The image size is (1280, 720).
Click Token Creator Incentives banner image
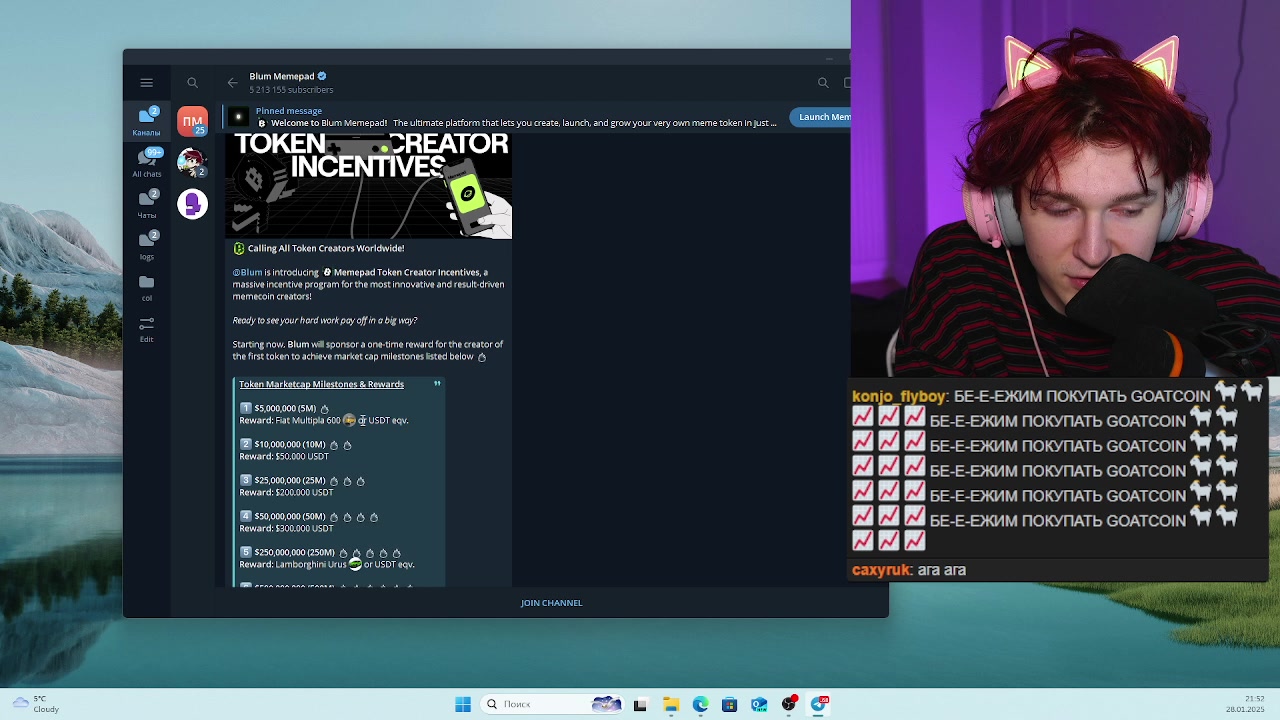tap(369, 186)
